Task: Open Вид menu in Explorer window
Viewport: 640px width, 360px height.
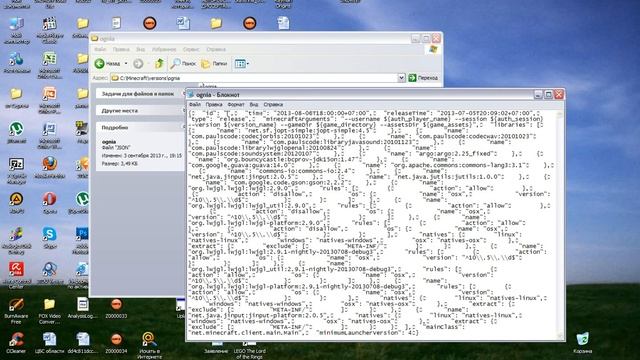Action: [140, 49]
